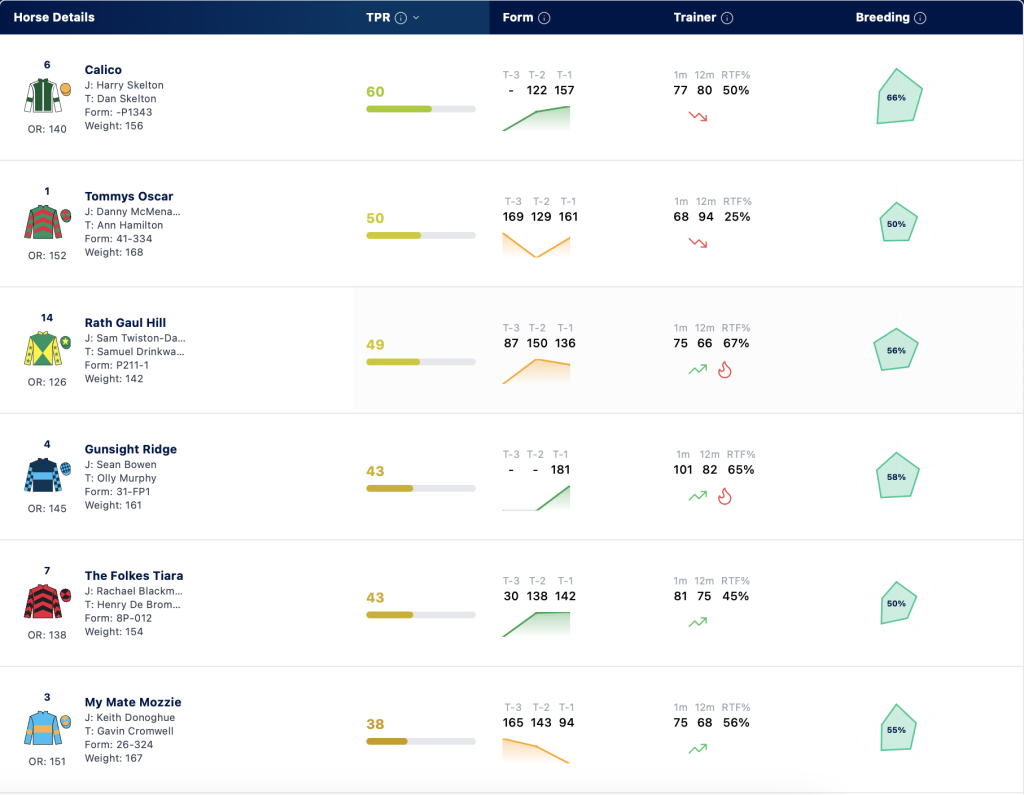This screenshot has height=795, width=1024.
Task: Open the Rath Gaul Hill link
Action: point(125,323)
